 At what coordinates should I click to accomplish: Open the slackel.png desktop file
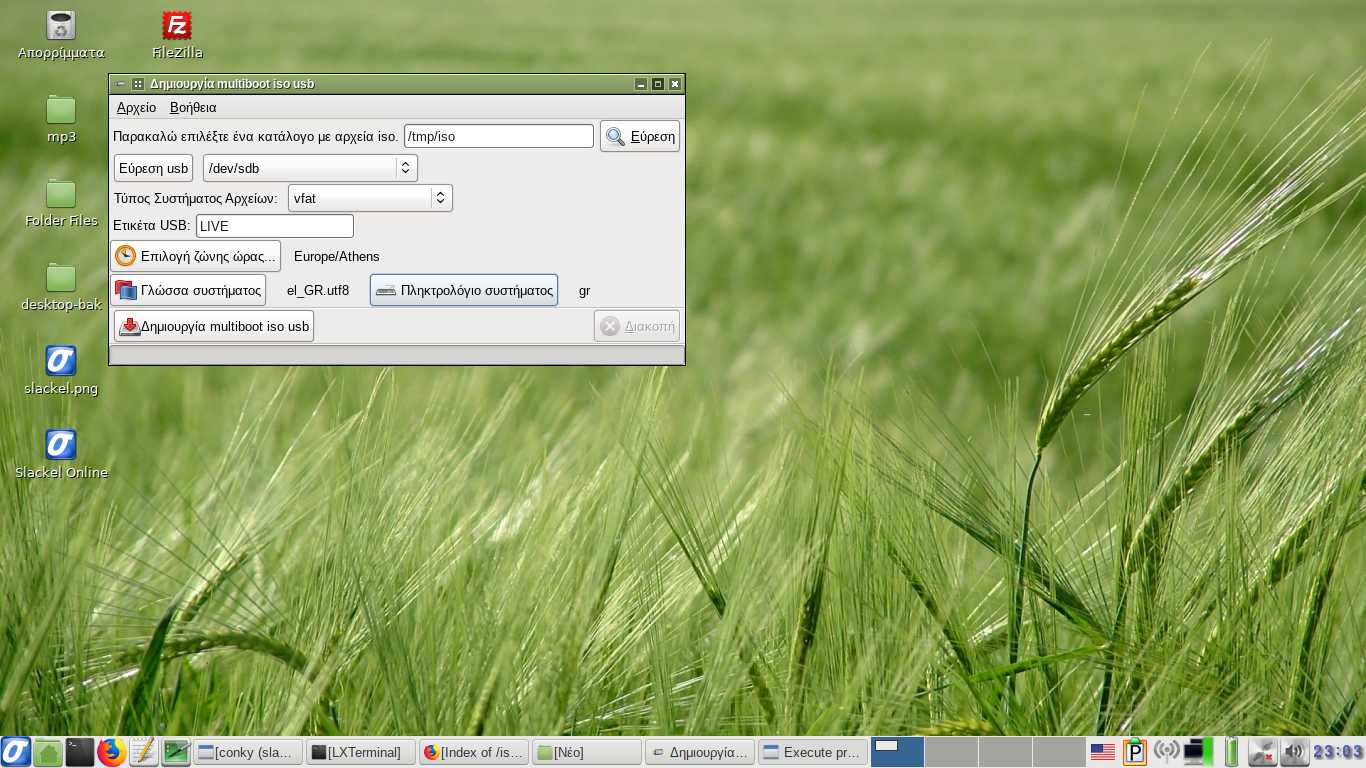61,362
